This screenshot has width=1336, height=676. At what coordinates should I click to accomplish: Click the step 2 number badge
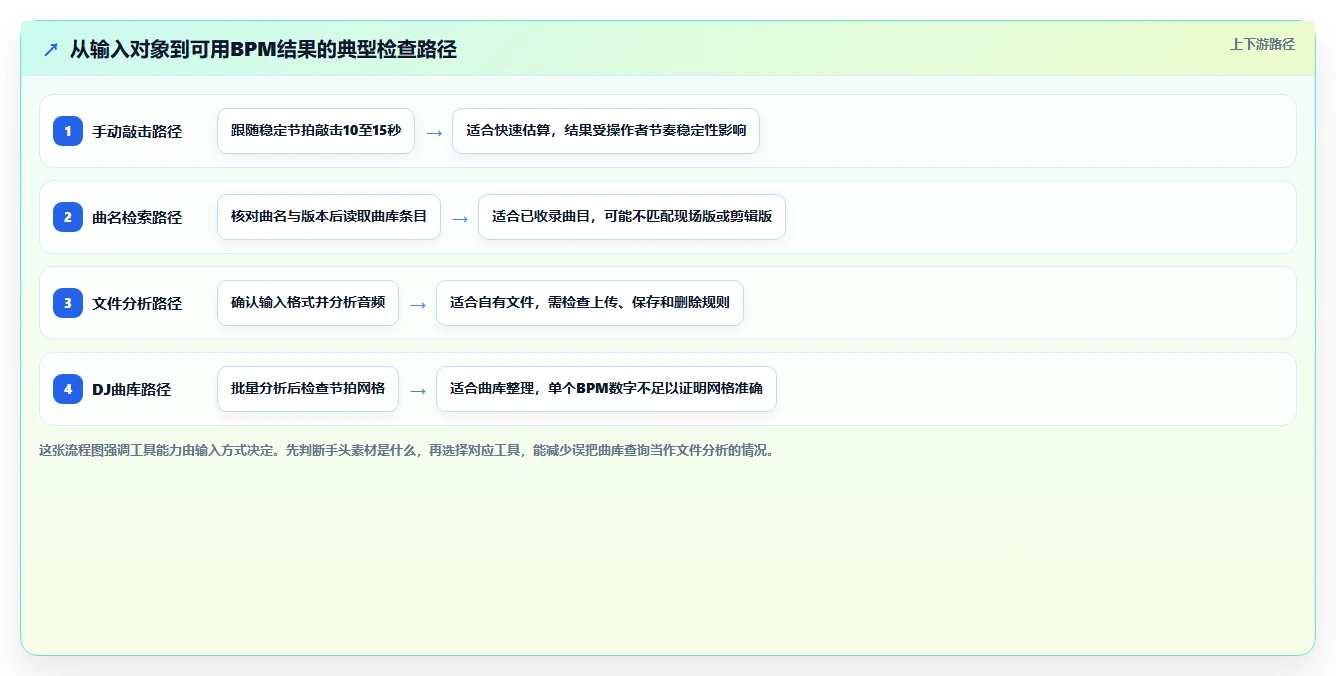68,217
